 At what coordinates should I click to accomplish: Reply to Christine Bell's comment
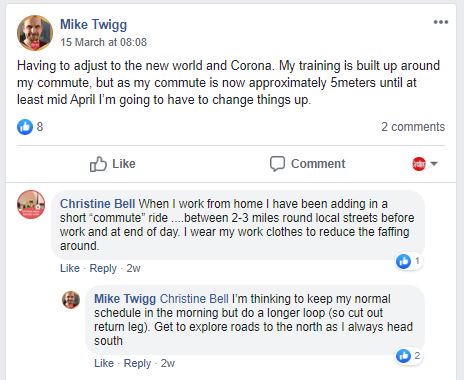[x=103, y=268]
